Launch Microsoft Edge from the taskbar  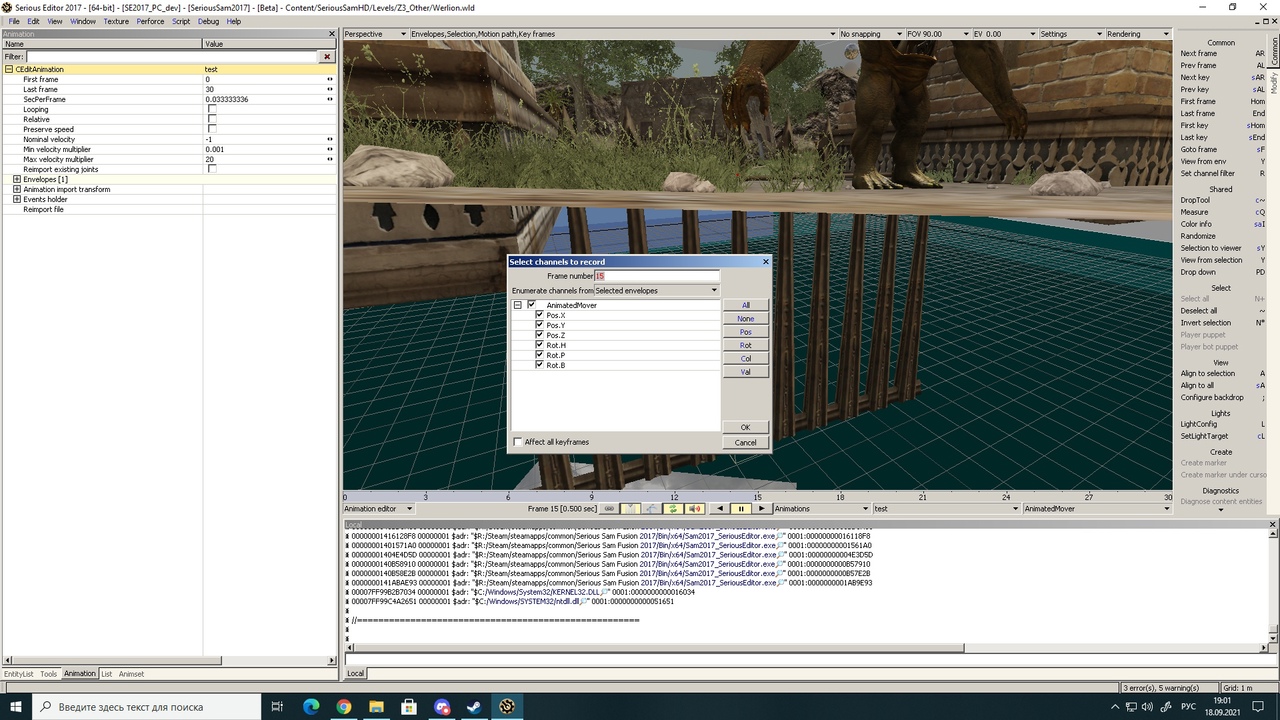point(310,707)
